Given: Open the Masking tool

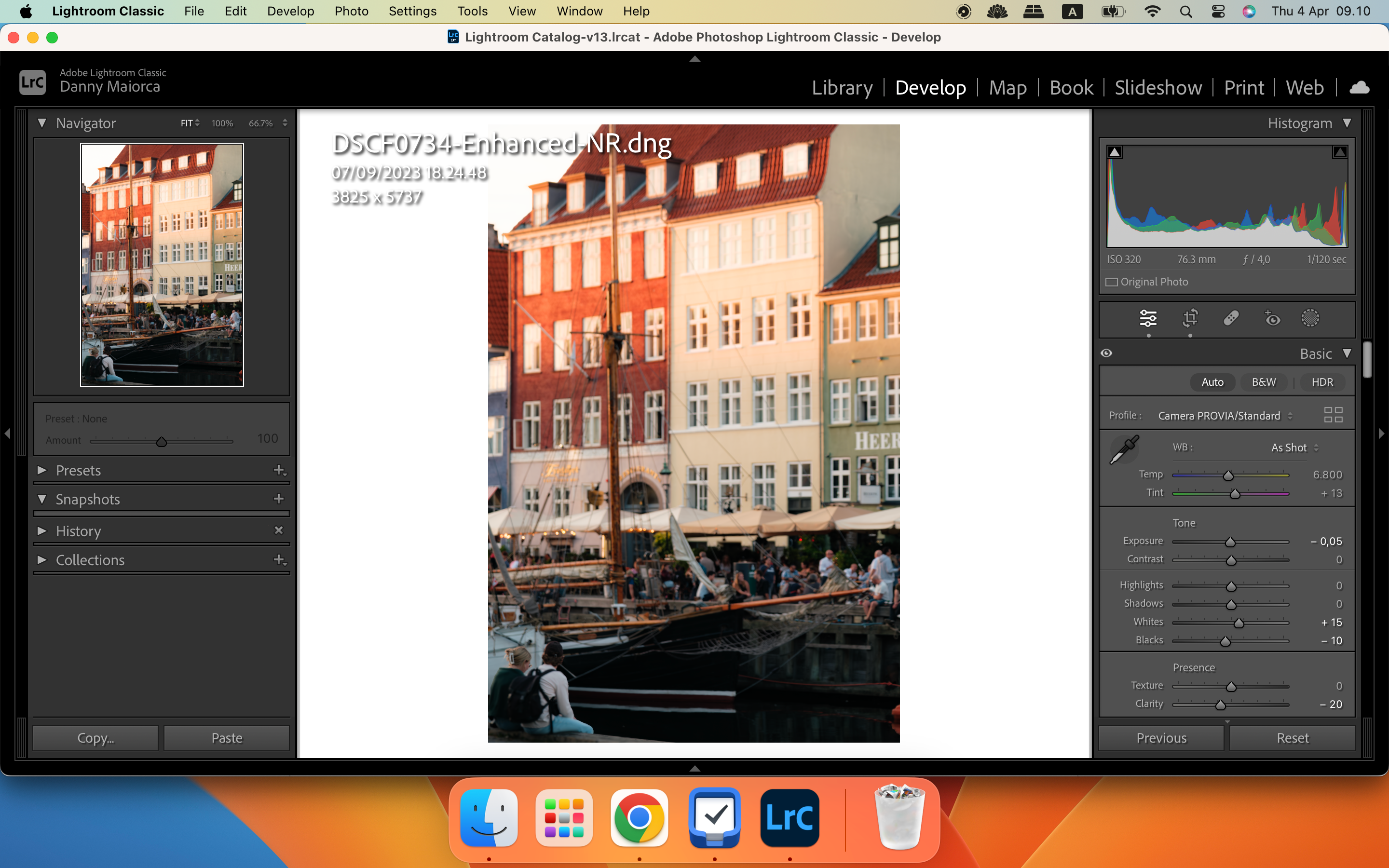Looking at the screenshot, I should click(x=1311, y=319).
